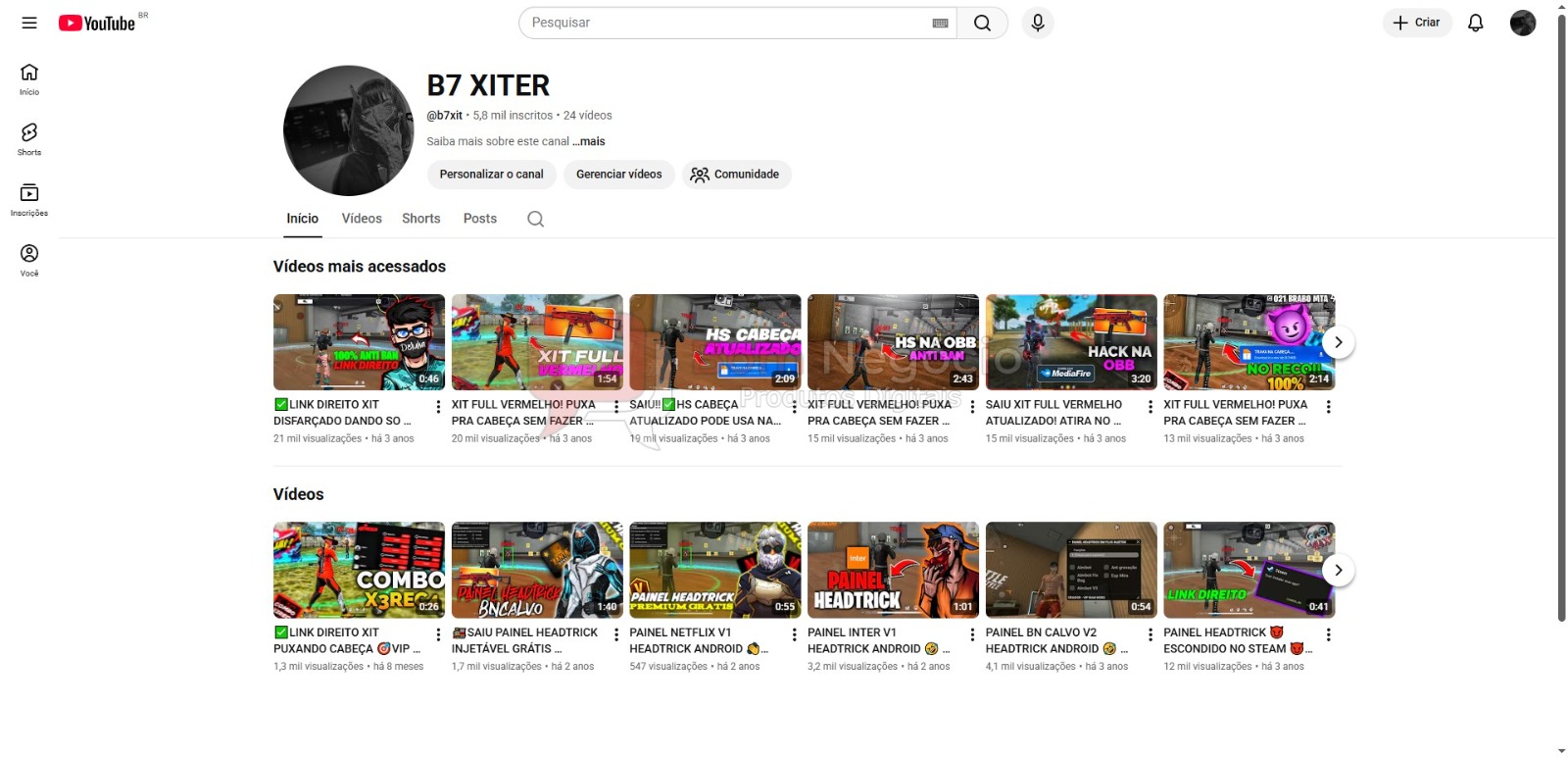Image resolution: width=1568 pixels, height=758 pixels.
Task: Play Inter PAINEL HEADTRICK thumbnail 1:01
Action: (x=893, y=570)
